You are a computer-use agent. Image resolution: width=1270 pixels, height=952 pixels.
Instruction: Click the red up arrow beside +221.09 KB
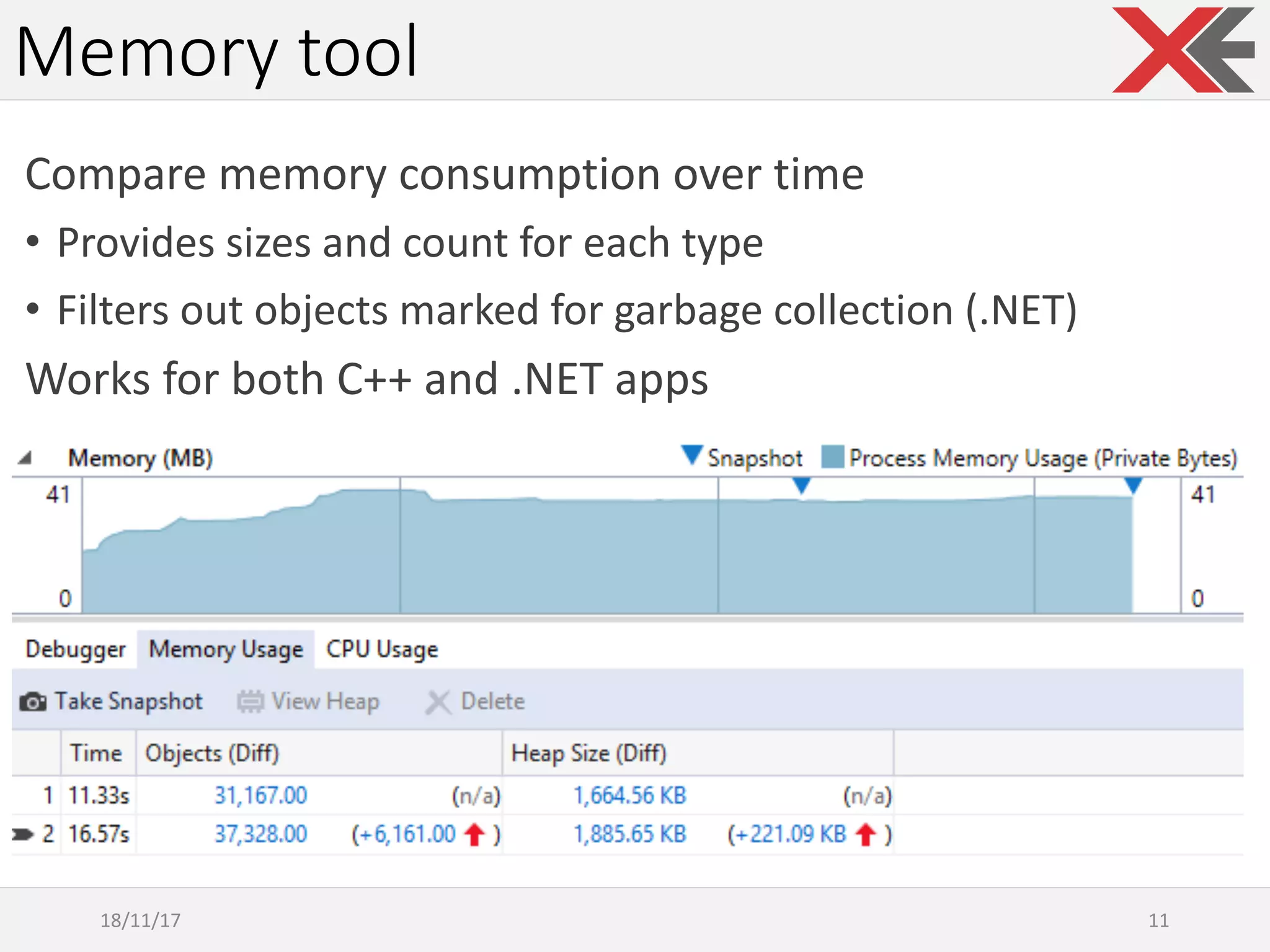(866, 834)
